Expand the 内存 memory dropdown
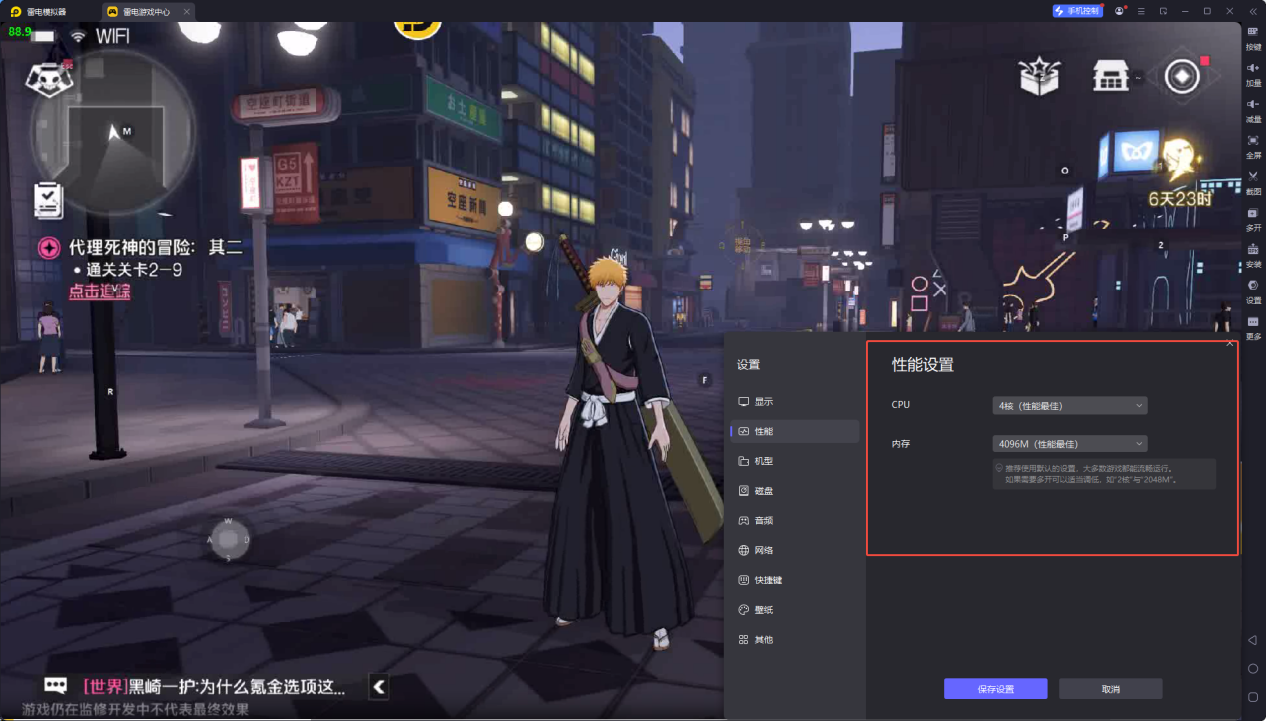 click(x=1070, y=444)
